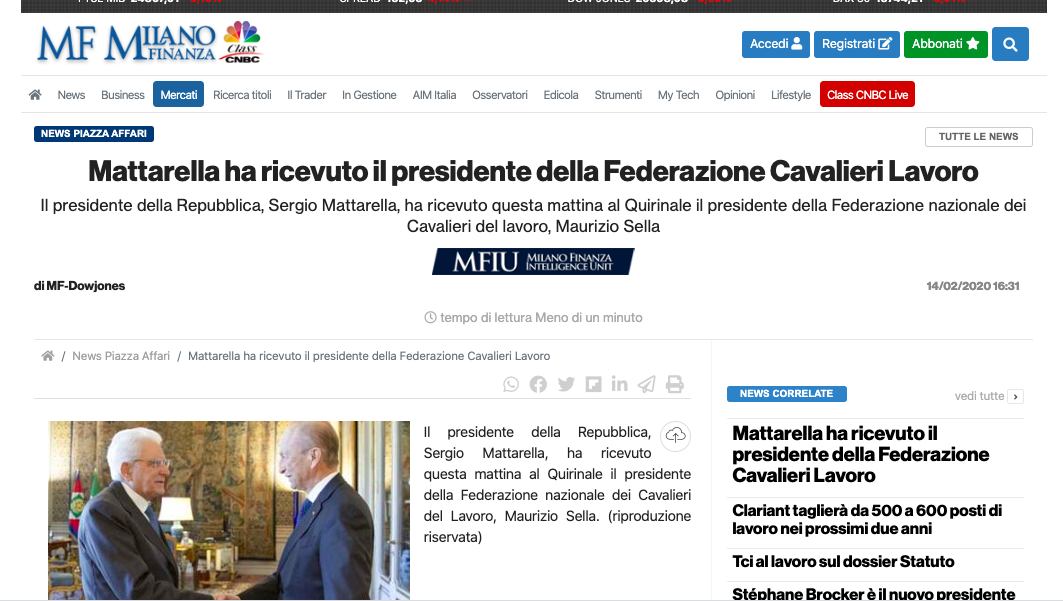Click the green Abbonati button
1063x601 pixels.
(x=946, y=44)
